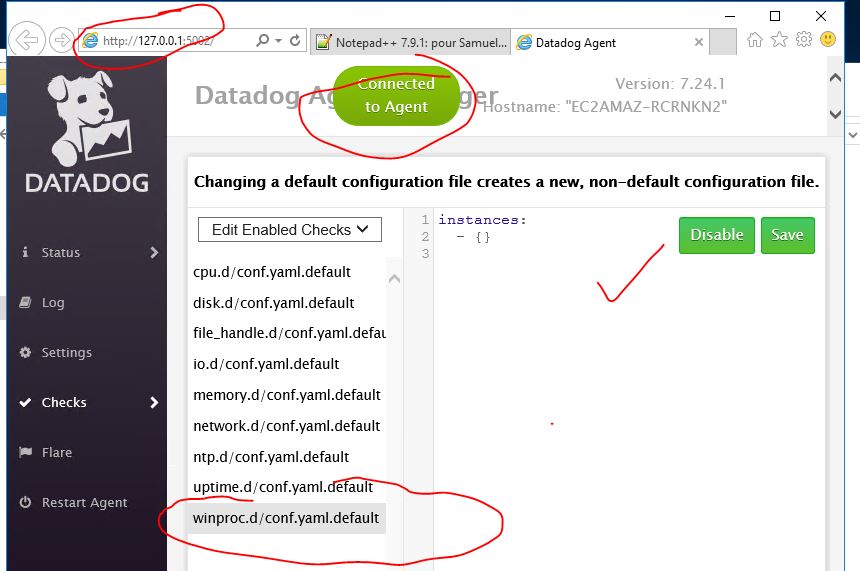Open the Log section in sidebar
This screenshot has width=860, height=571.
coord(53,303)
